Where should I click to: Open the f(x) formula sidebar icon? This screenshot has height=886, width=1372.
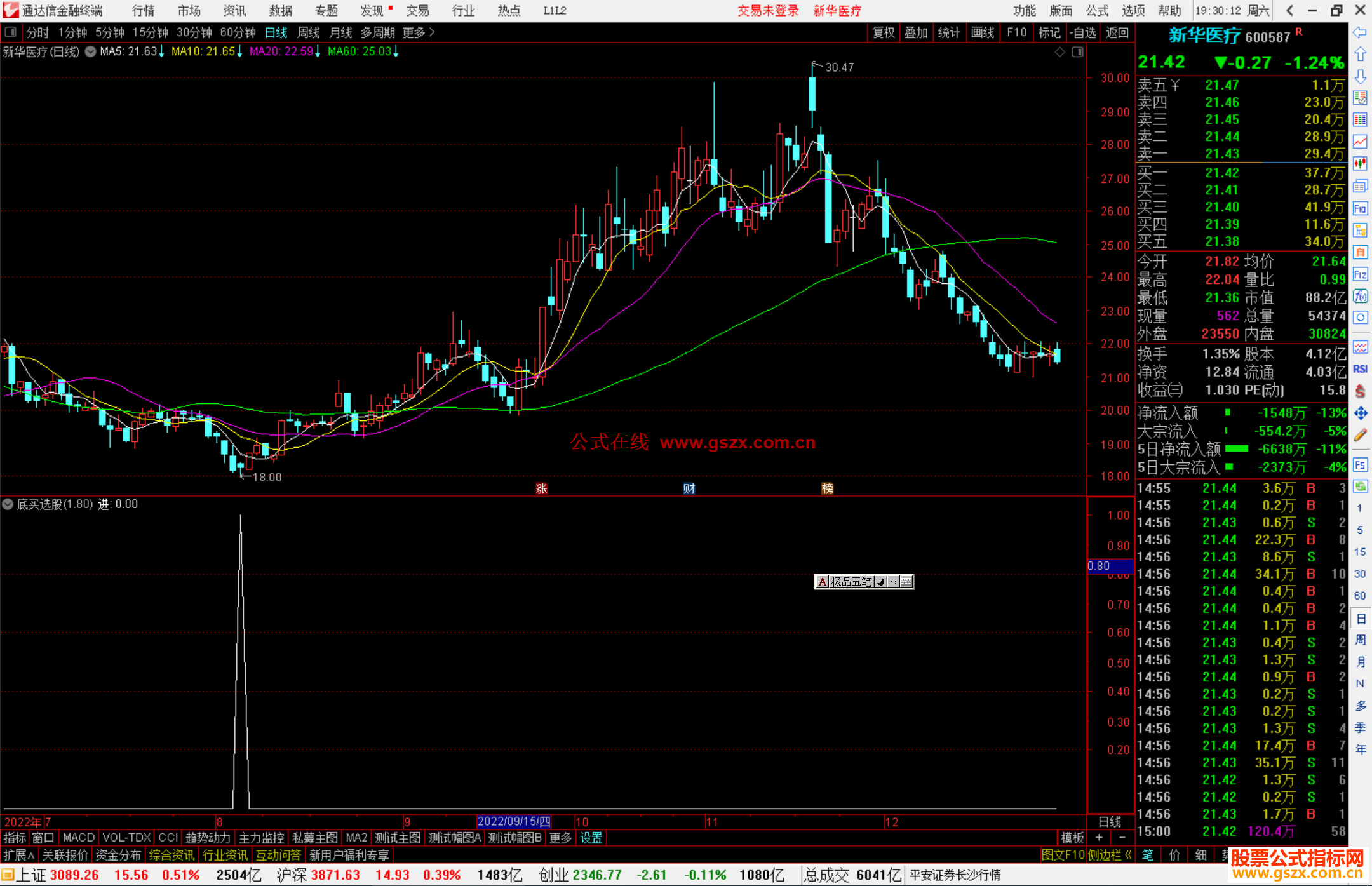1360,296
